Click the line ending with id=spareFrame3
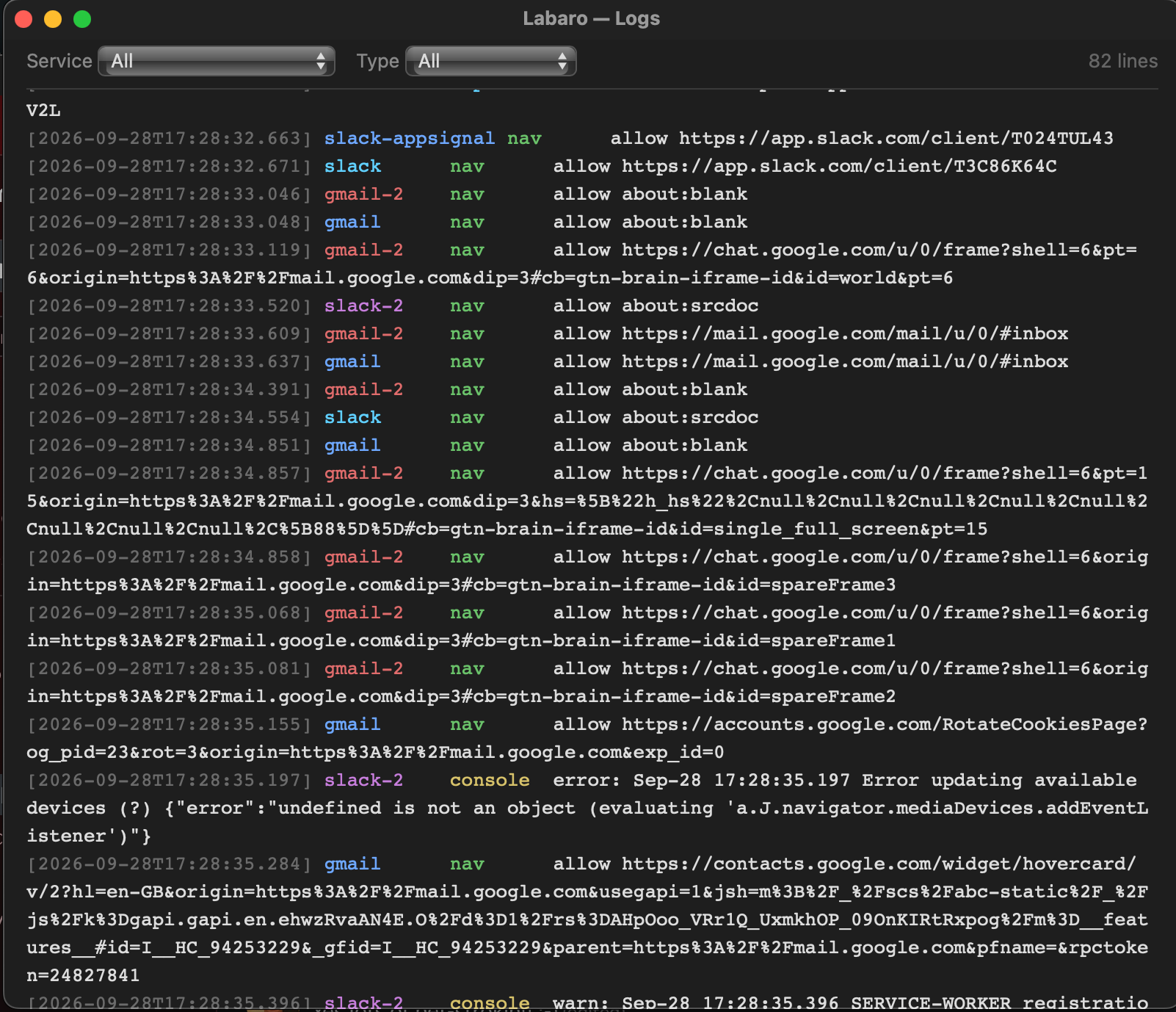The height and width of the screenshot is (1012, 1176). click(461, 585)
